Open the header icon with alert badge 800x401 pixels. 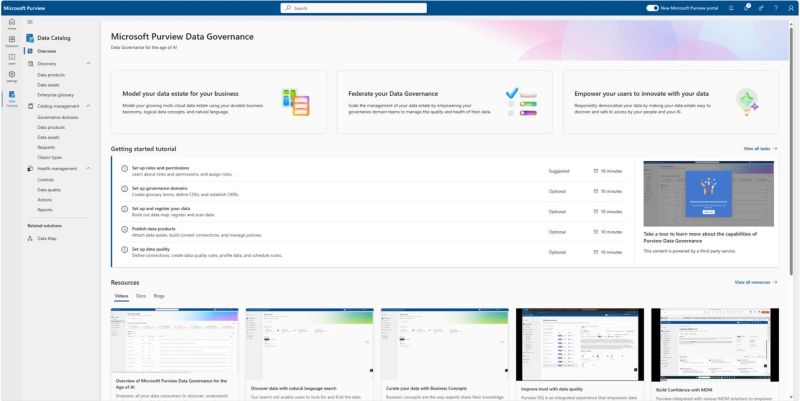(746, 8)
